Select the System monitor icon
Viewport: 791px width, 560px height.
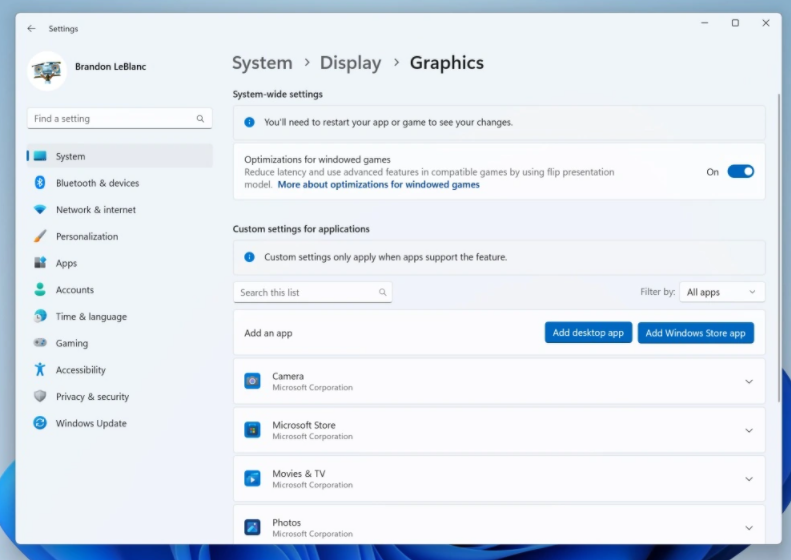40,156
